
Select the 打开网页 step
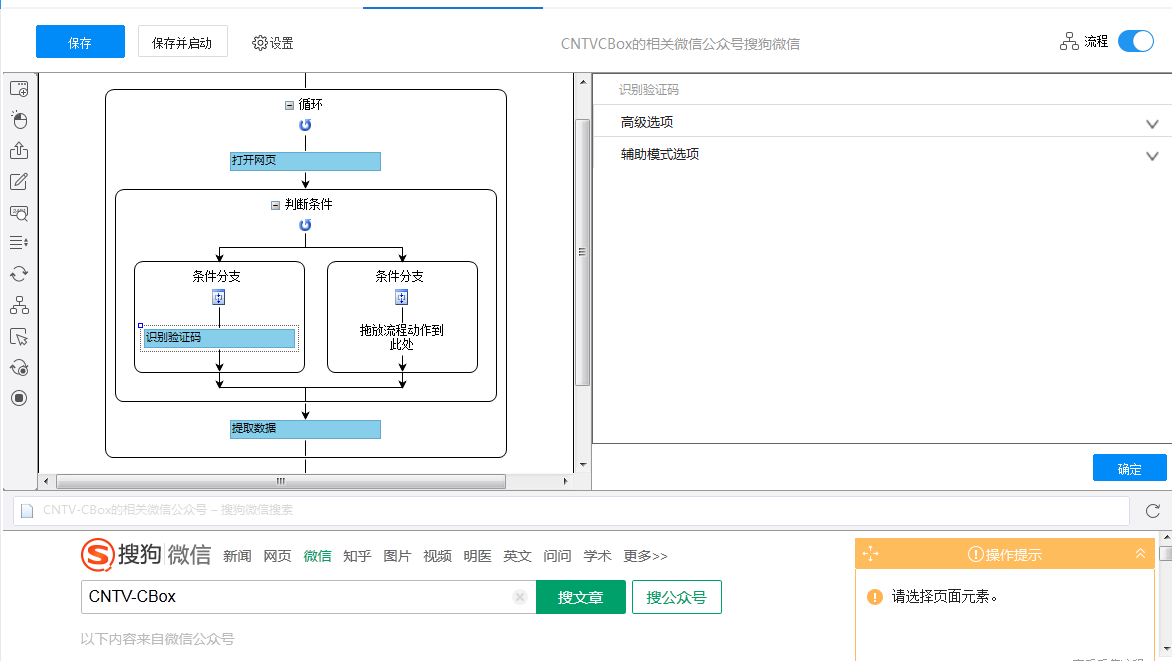tap(305, 161)
